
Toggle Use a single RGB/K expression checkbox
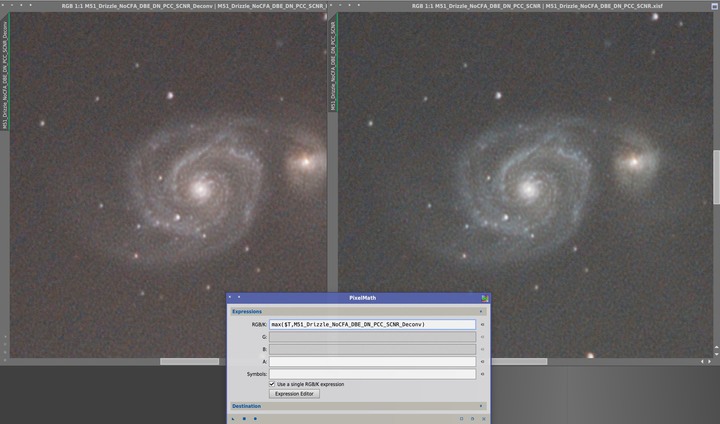(x=272, y=384)
